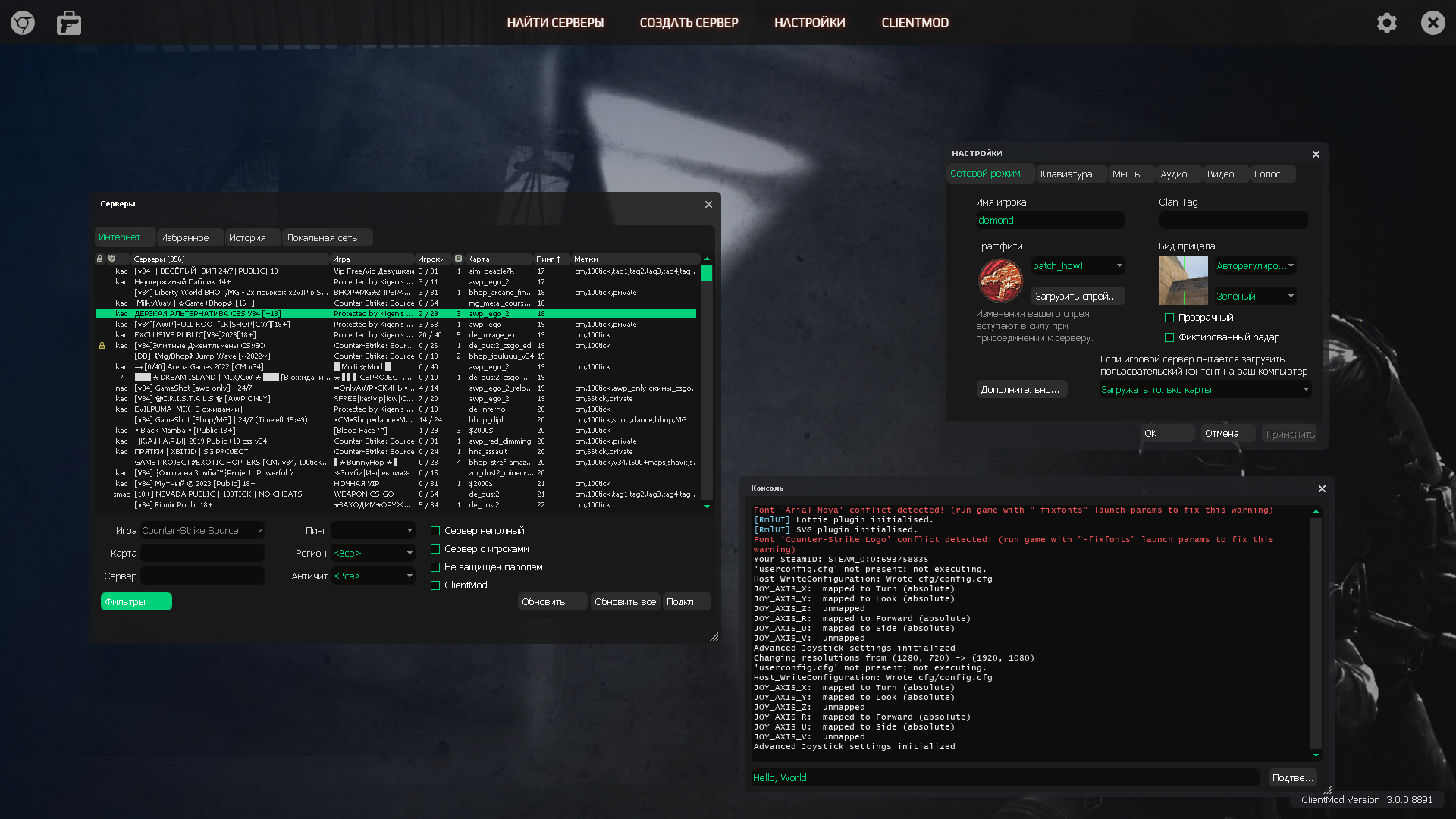Open the CLIENTMOD top menu
The image size is (1456, 819).
pyautogui.click(x=915, y=23)
